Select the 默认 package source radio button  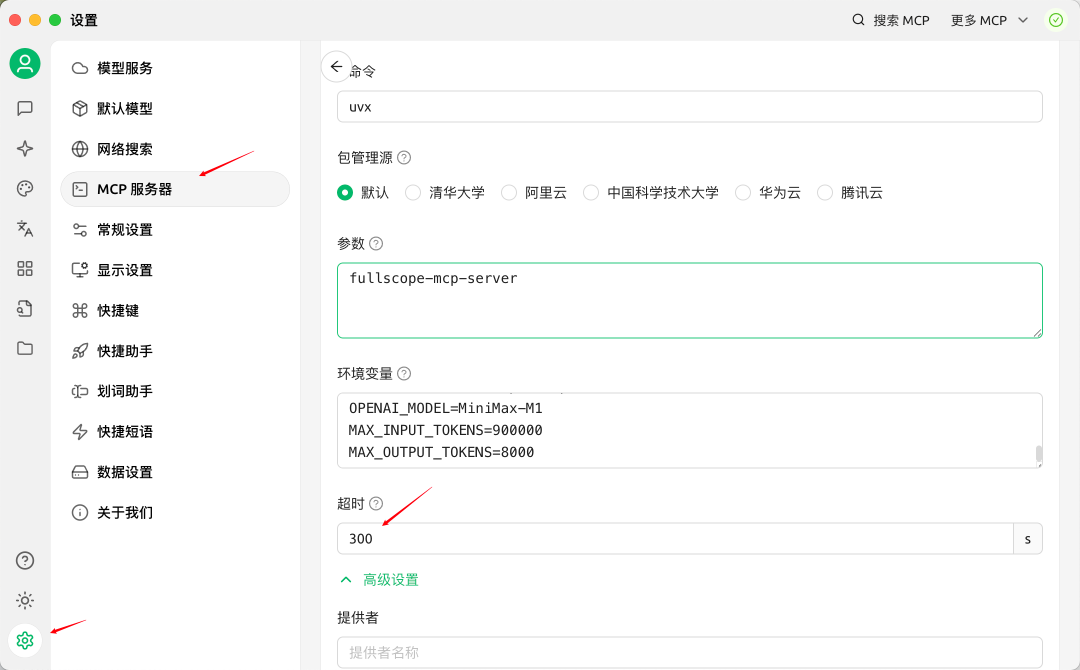pos(345,192)
